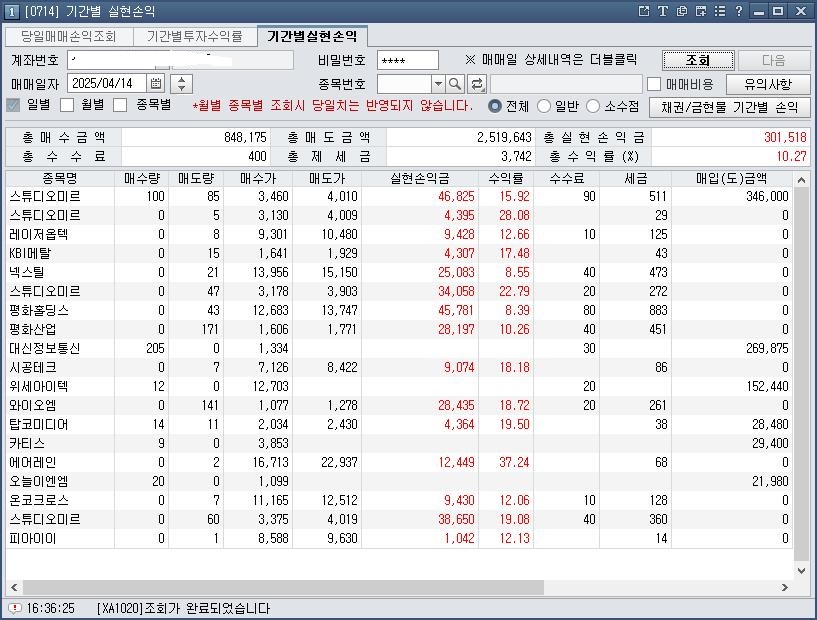Click the swap arrows icon beside 종목번호
This screenshot has width=817, height=620.
477,84
